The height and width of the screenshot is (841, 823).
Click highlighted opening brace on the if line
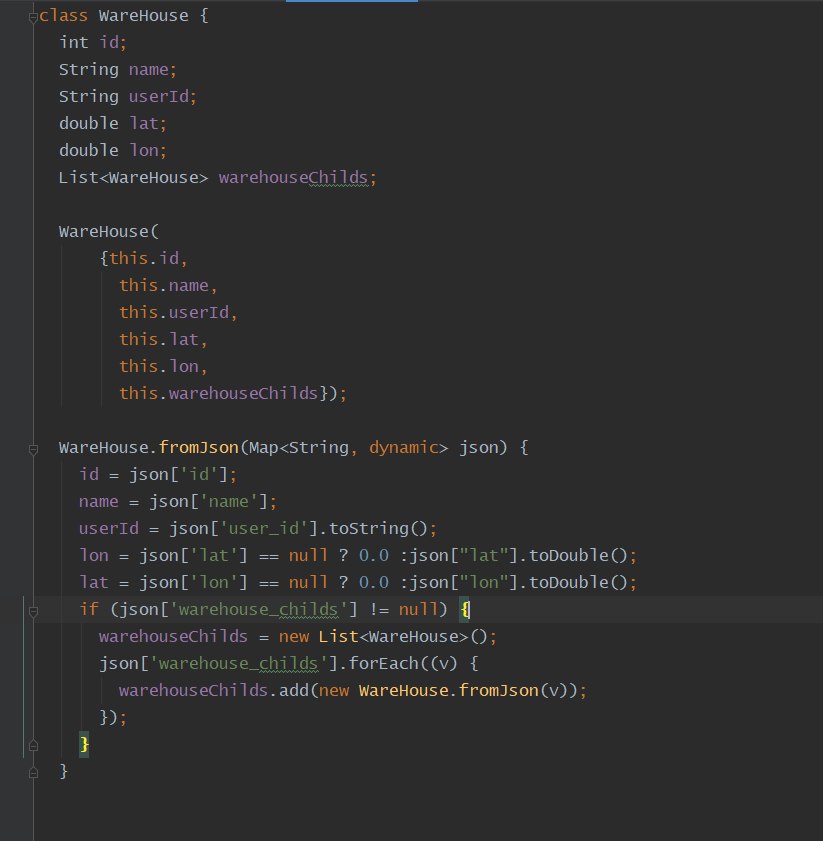point(464,609)
